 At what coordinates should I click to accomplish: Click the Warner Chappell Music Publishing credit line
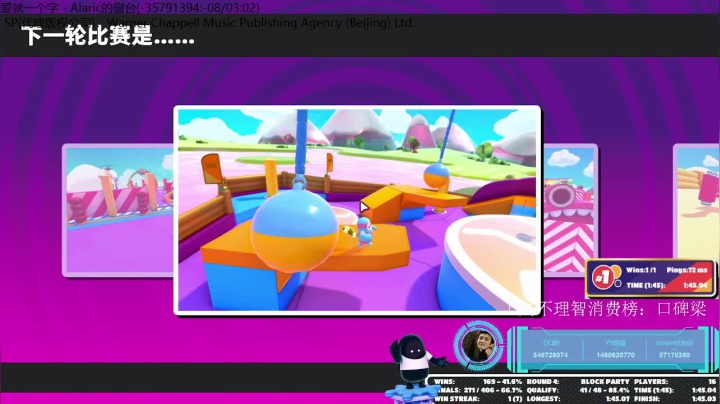pos(209,22)
